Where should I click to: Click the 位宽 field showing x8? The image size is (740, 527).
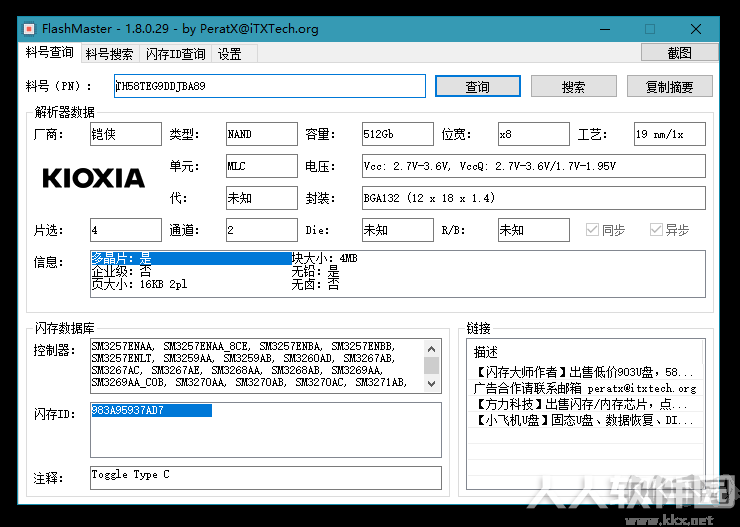(x=533, y=134)
